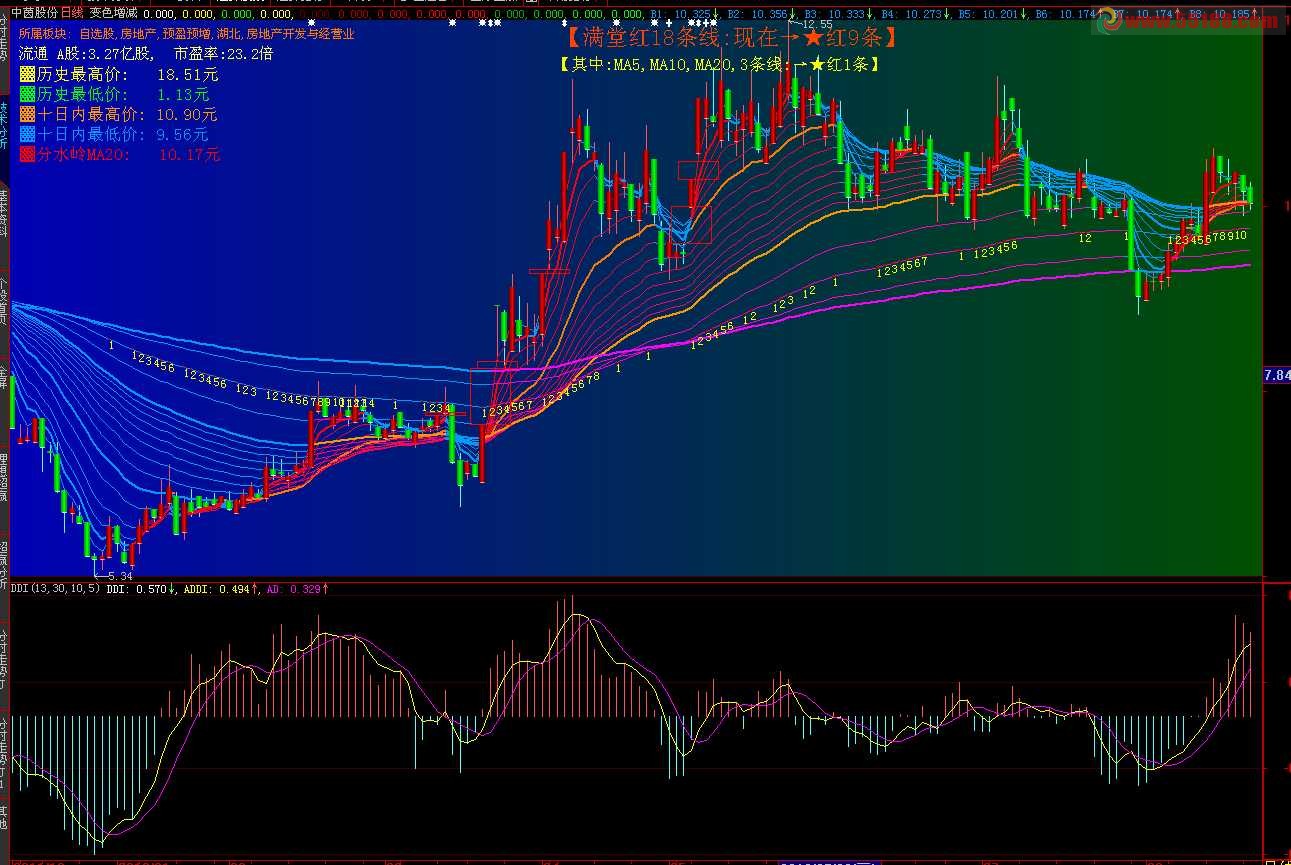Click the B2: 10.356 value
The height and width of the screenshot is (865, 1291).
click(761, 15)
